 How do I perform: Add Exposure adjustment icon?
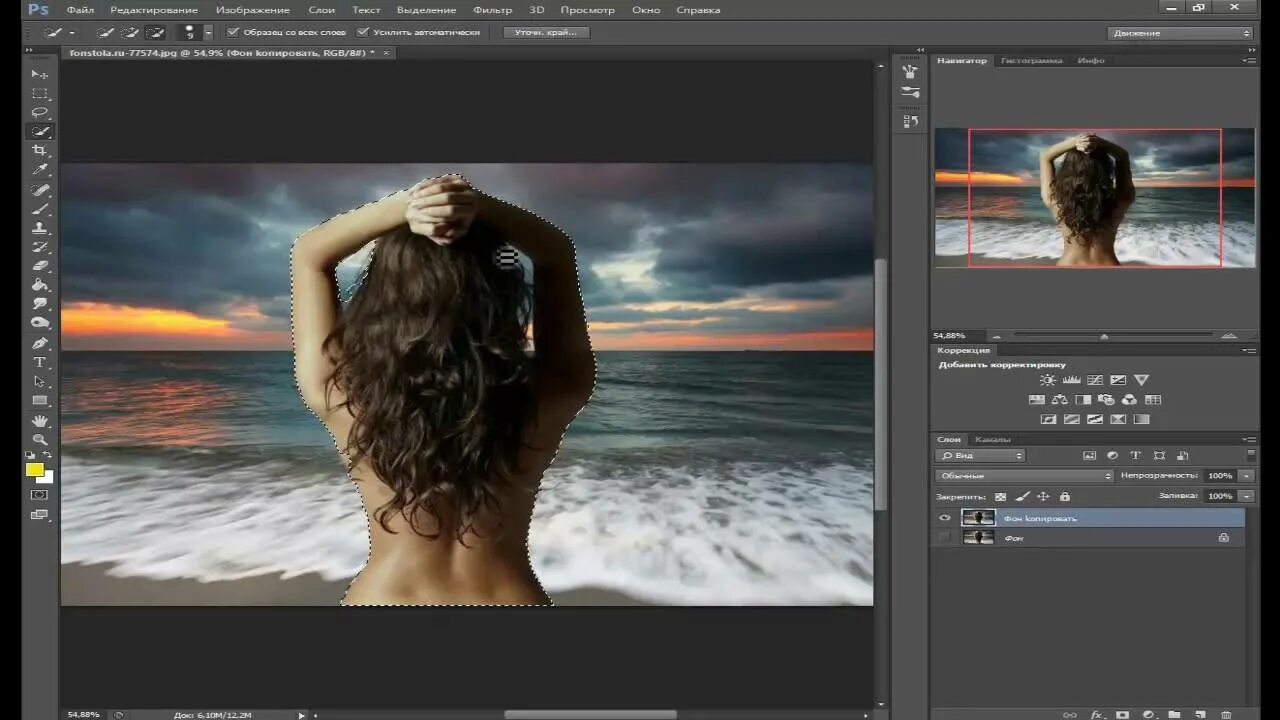(x=1118, y=380)
